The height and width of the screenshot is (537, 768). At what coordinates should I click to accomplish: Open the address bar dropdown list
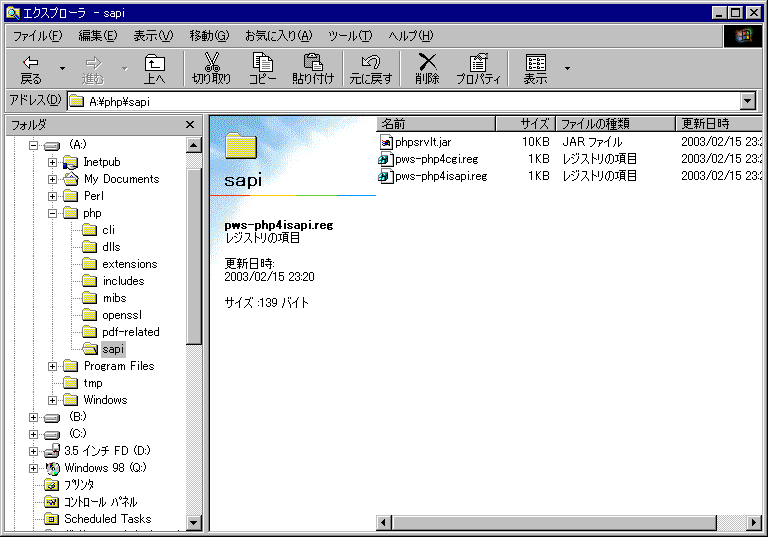pos(747,101)
